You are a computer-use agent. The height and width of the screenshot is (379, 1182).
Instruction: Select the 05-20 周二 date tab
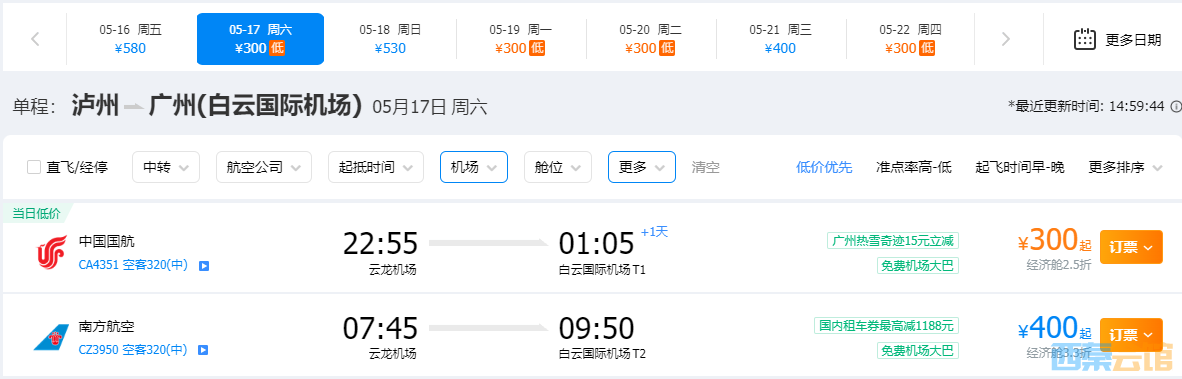pos(650,39)
